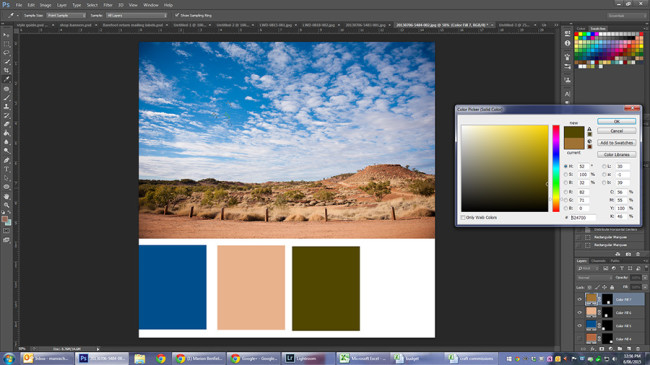Image resolution: width=650 pixels, height=365 pixels.
Task: Select the L lightness radio button
Action: click(604, 166)
